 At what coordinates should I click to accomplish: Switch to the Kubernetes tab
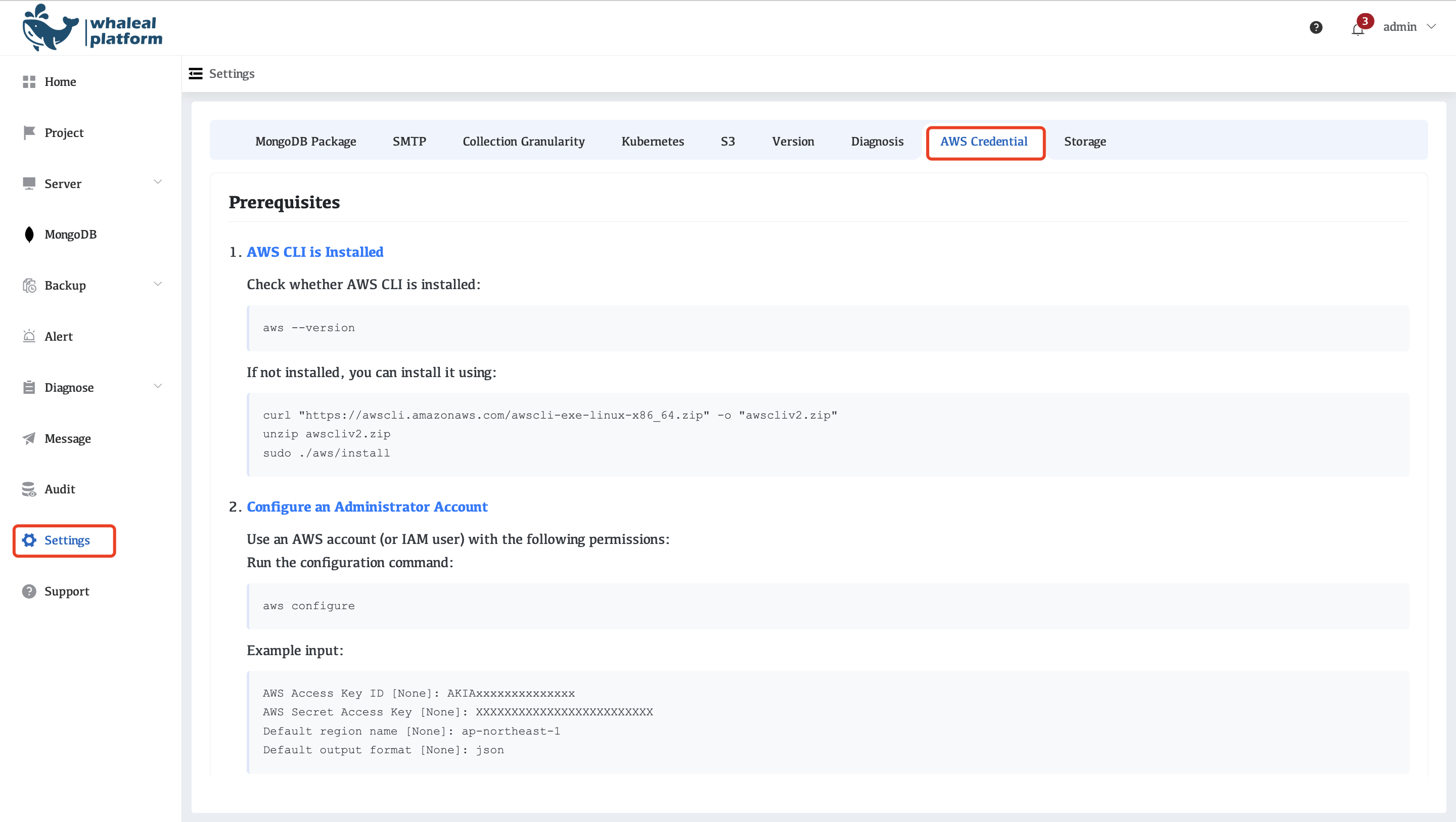coord(652,142)
